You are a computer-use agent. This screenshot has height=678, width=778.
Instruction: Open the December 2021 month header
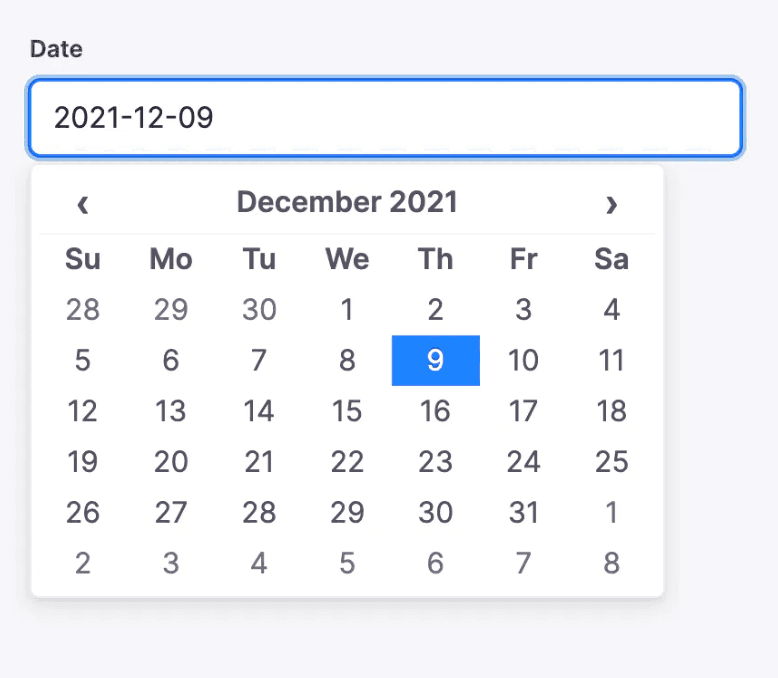click(x=347, y=202)
